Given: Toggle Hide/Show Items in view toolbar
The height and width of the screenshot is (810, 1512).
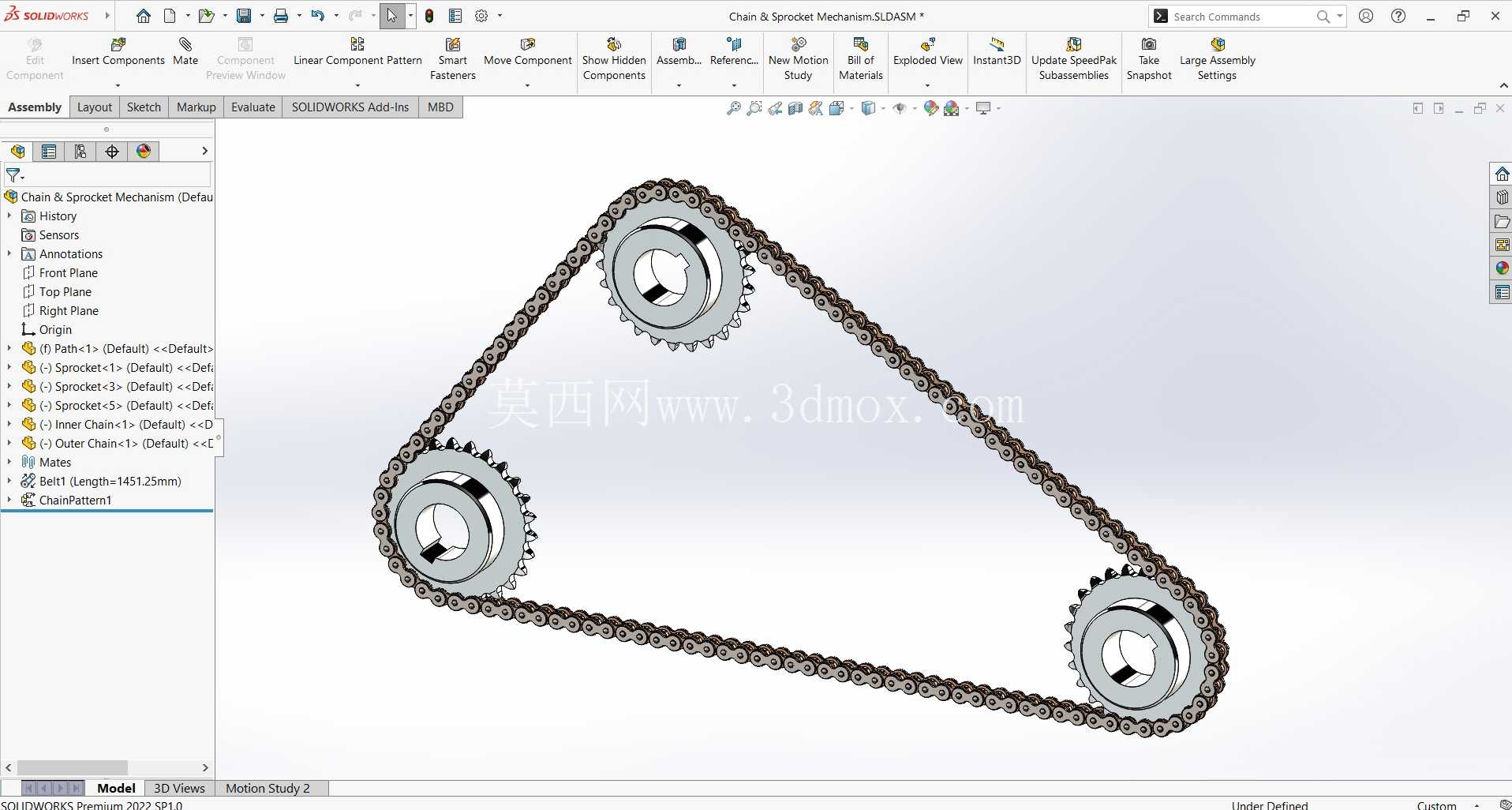Looking at the screenshot, I should point(899,108).
